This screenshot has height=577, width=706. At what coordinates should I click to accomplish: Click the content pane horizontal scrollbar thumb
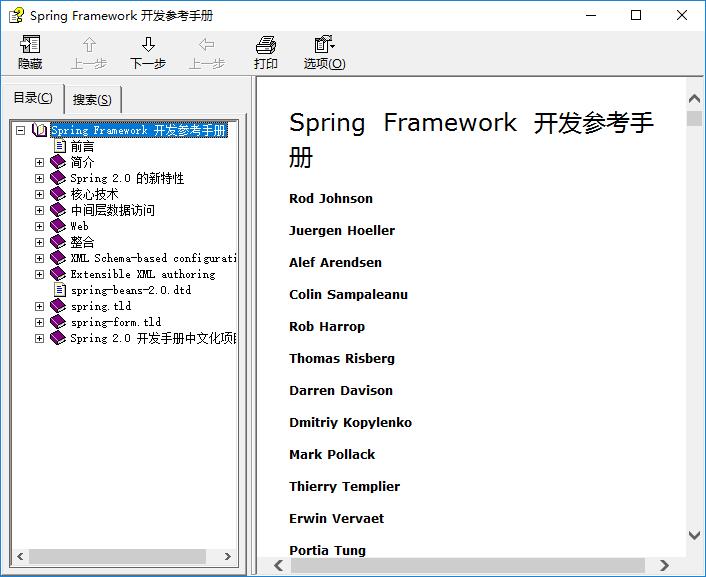(x=468, y=565)
